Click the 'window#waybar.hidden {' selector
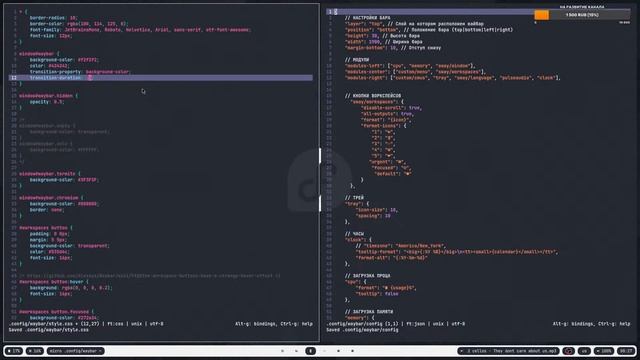The width and height of the screenshot is (640, 360). (48, 96)
